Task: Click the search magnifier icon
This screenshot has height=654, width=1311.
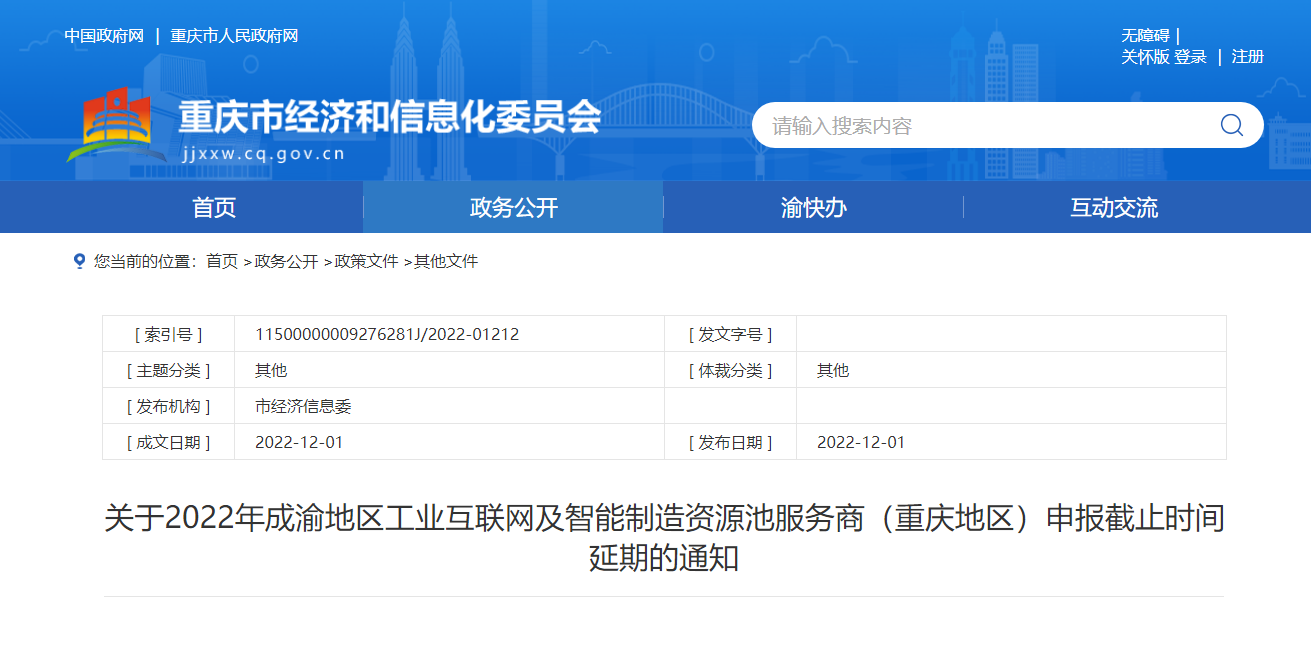Action: click(x=1231, y=125)
